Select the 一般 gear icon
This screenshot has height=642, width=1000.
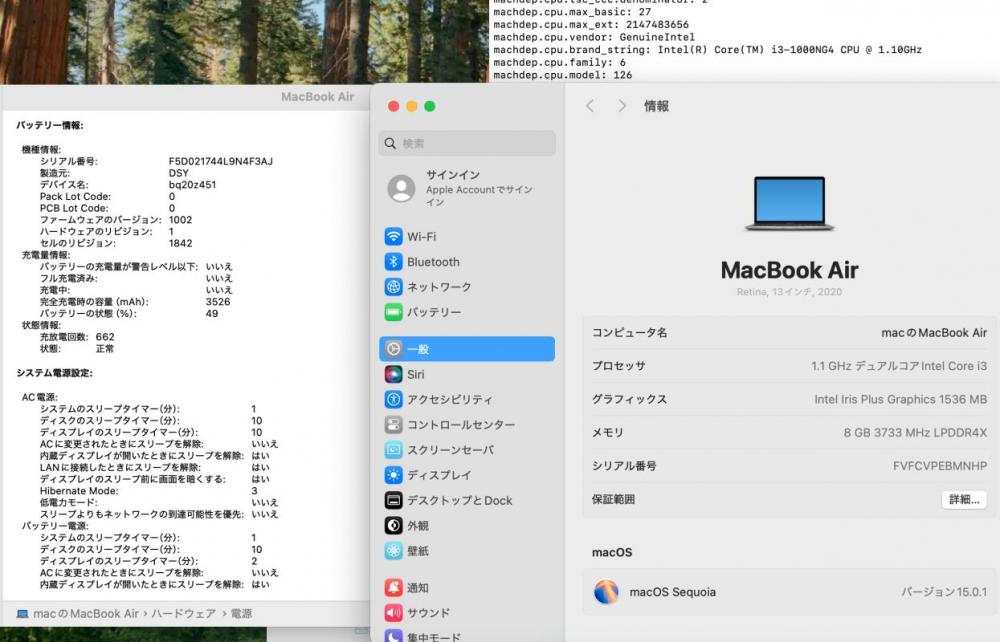pos(393,349)
